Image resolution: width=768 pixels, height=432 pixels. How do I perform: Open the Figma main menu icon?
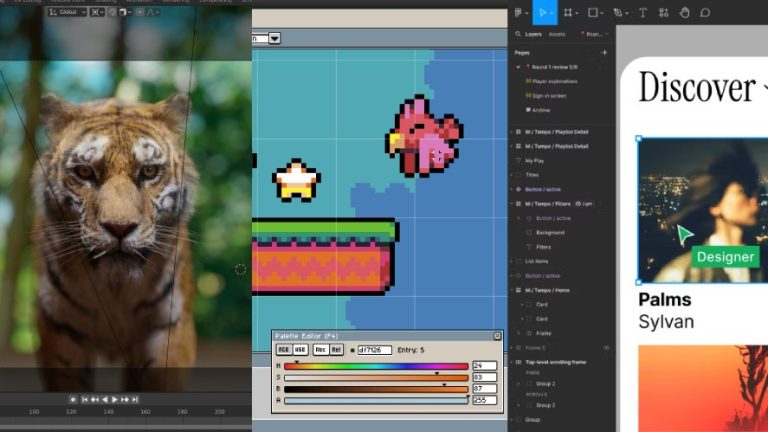click(x=518, y=13)
